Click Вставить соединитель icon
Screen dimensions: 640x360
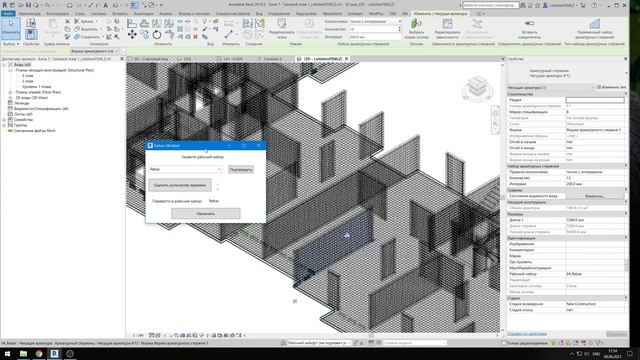(x=529, y=28)
